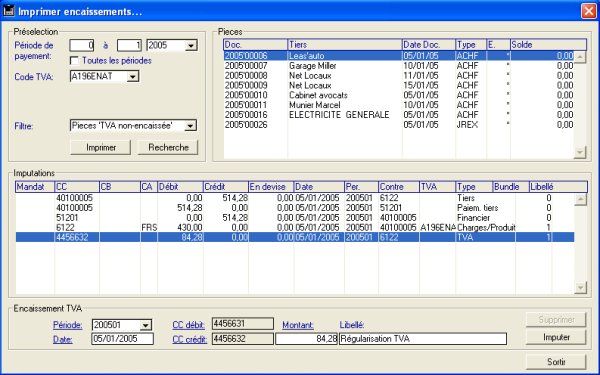Open the Montant link label
The width and height of the screenshot is (600, 375).
point(298,325)
